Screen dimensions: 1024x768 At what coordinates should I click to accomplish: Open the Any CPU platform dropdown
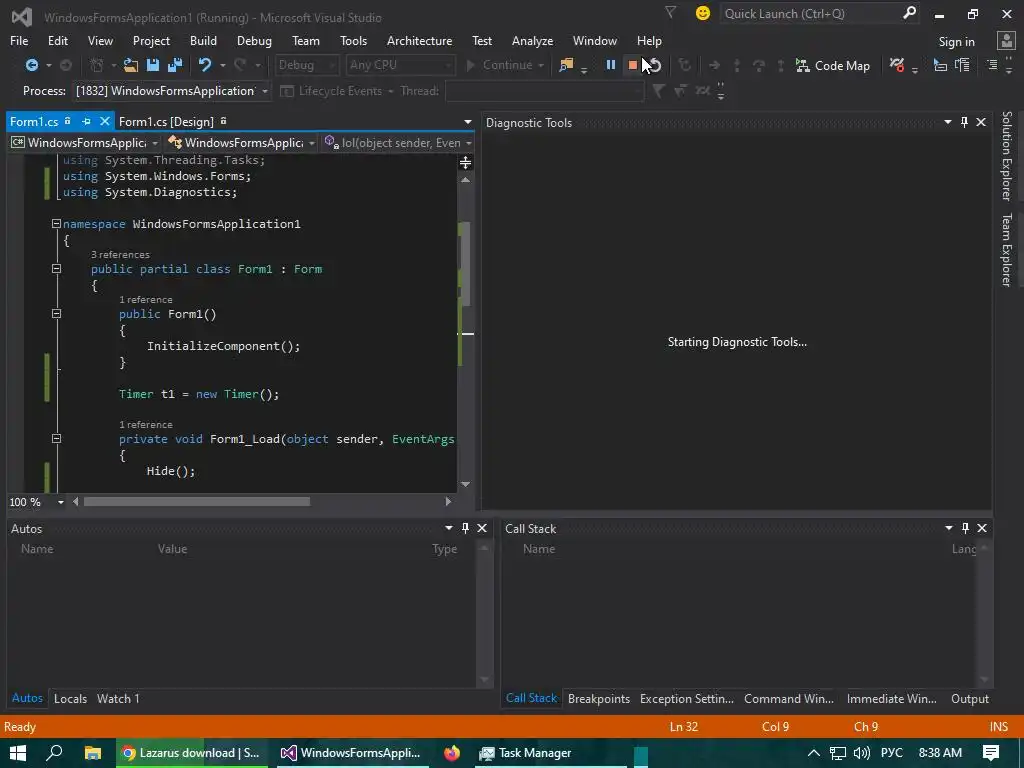coord(400,65)
